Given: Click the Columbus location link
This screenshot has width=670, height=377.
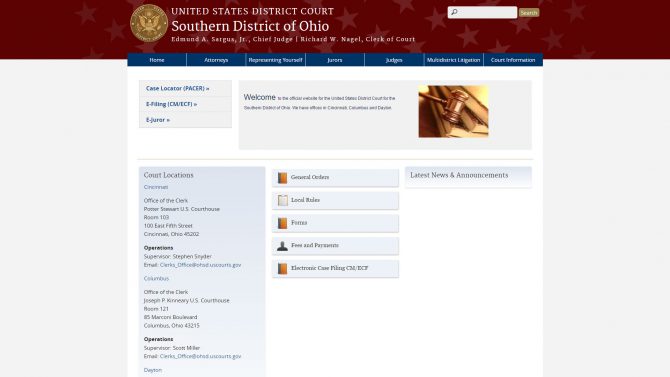Looking at the screenshot, I should click(x=156, y=279).
